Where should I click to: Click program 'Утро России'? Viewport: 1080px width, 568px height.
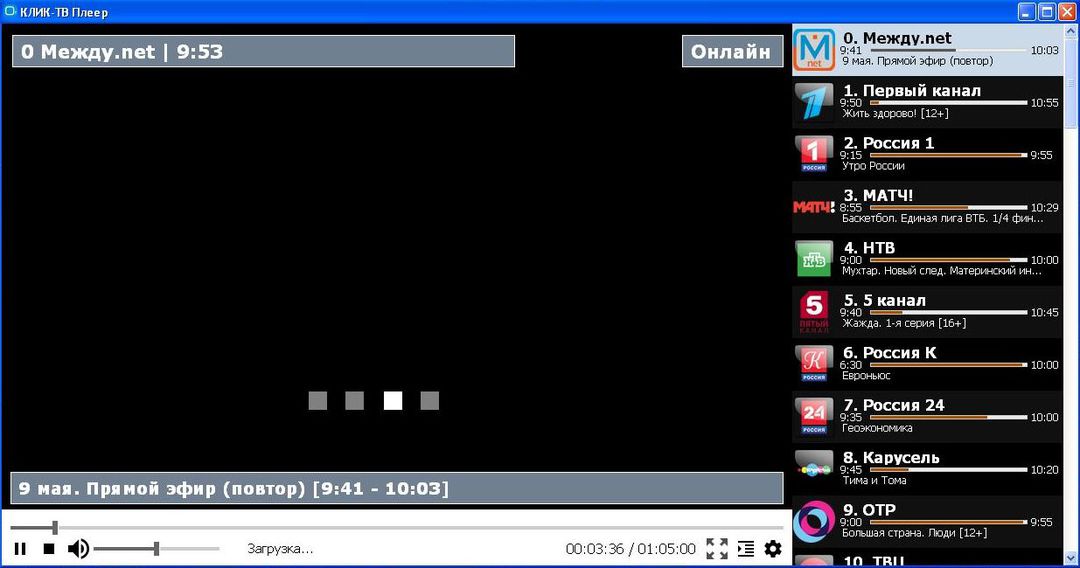(x=873, y=166)
